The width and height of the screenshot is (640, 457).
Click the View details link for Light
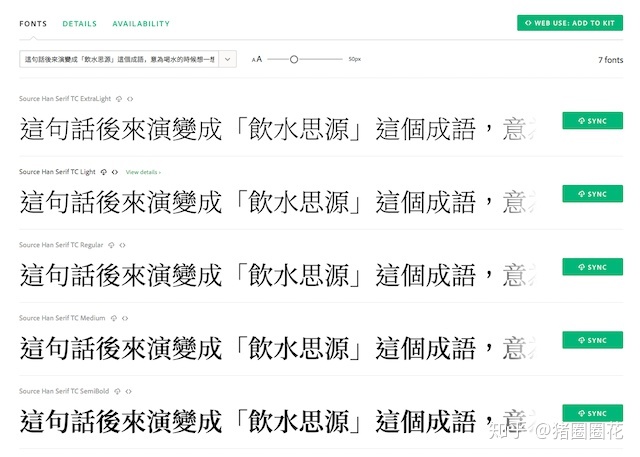click(143, 172)
